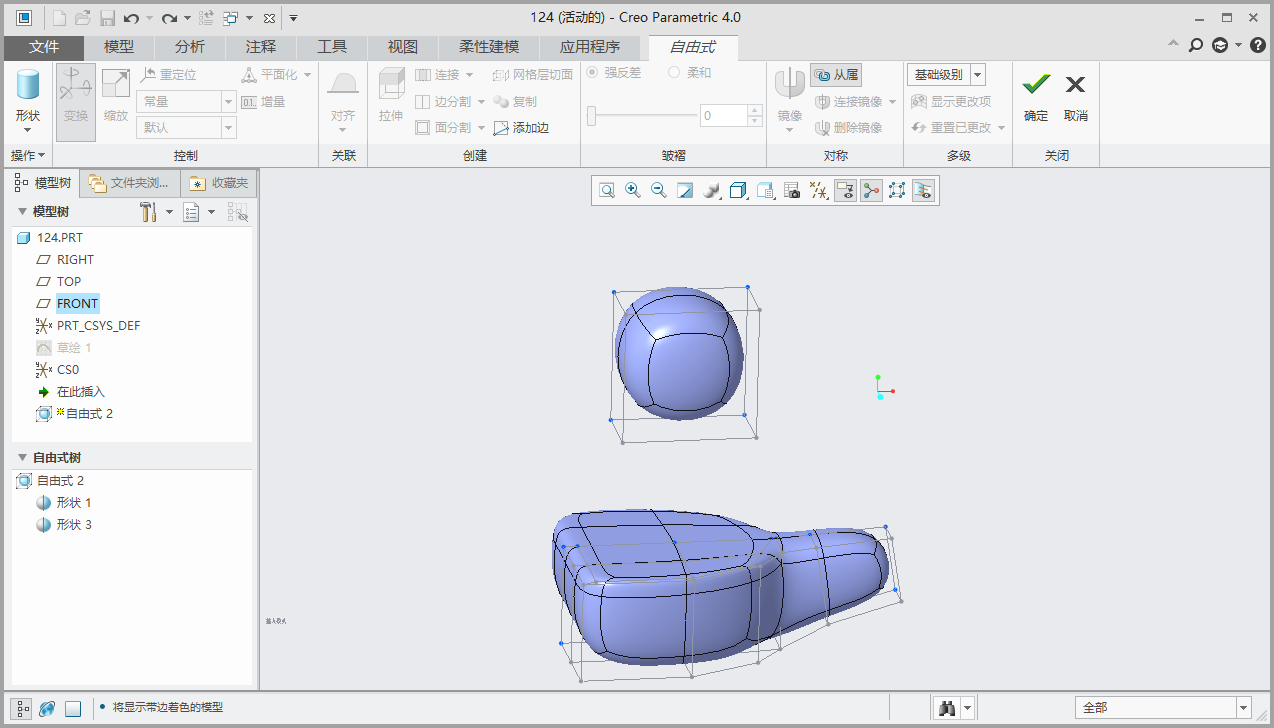1274x728 pixels.
Task: Select the 强反差 radio button
Action: pos(592,73)
